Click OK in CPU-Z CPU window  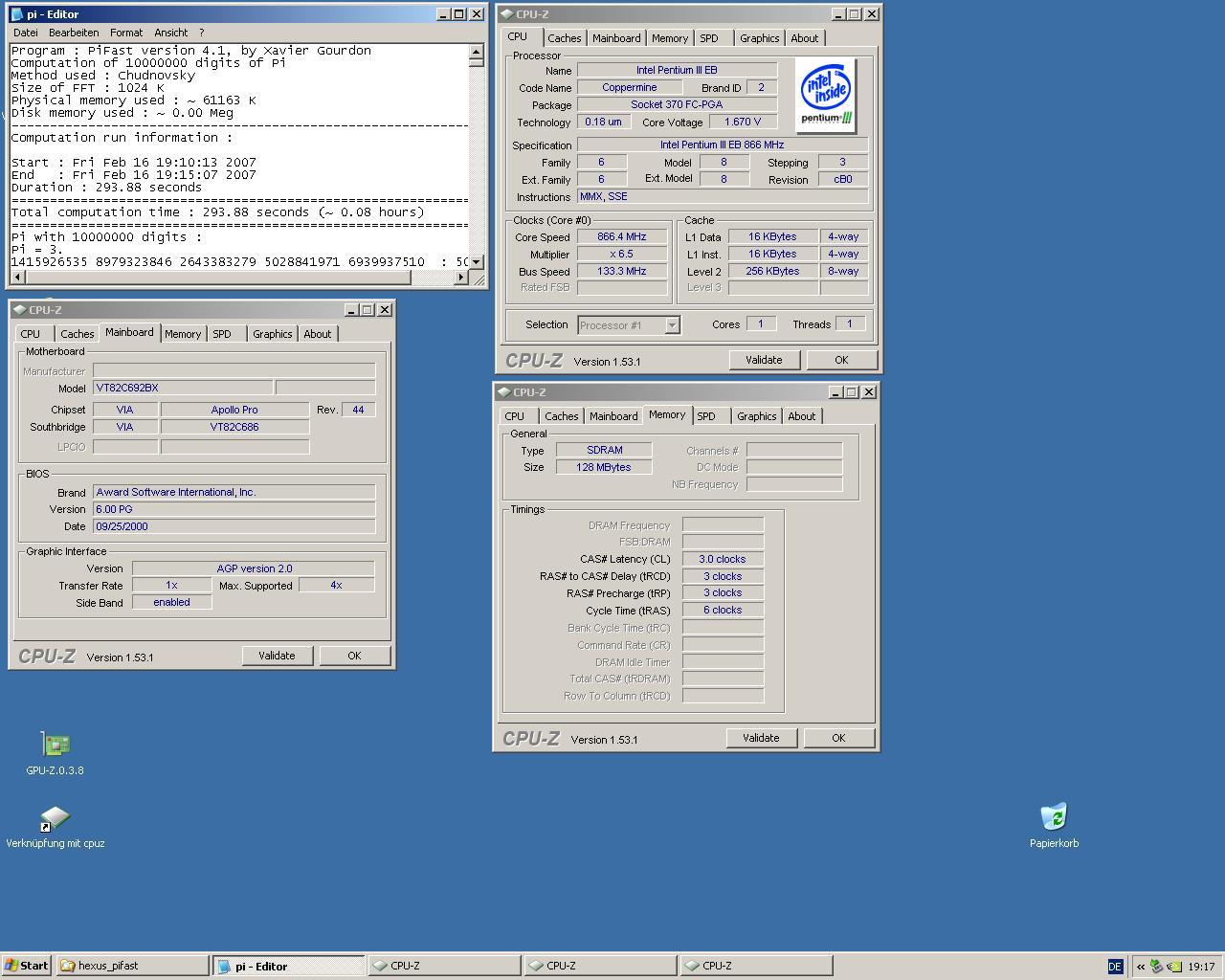point(841,360)
